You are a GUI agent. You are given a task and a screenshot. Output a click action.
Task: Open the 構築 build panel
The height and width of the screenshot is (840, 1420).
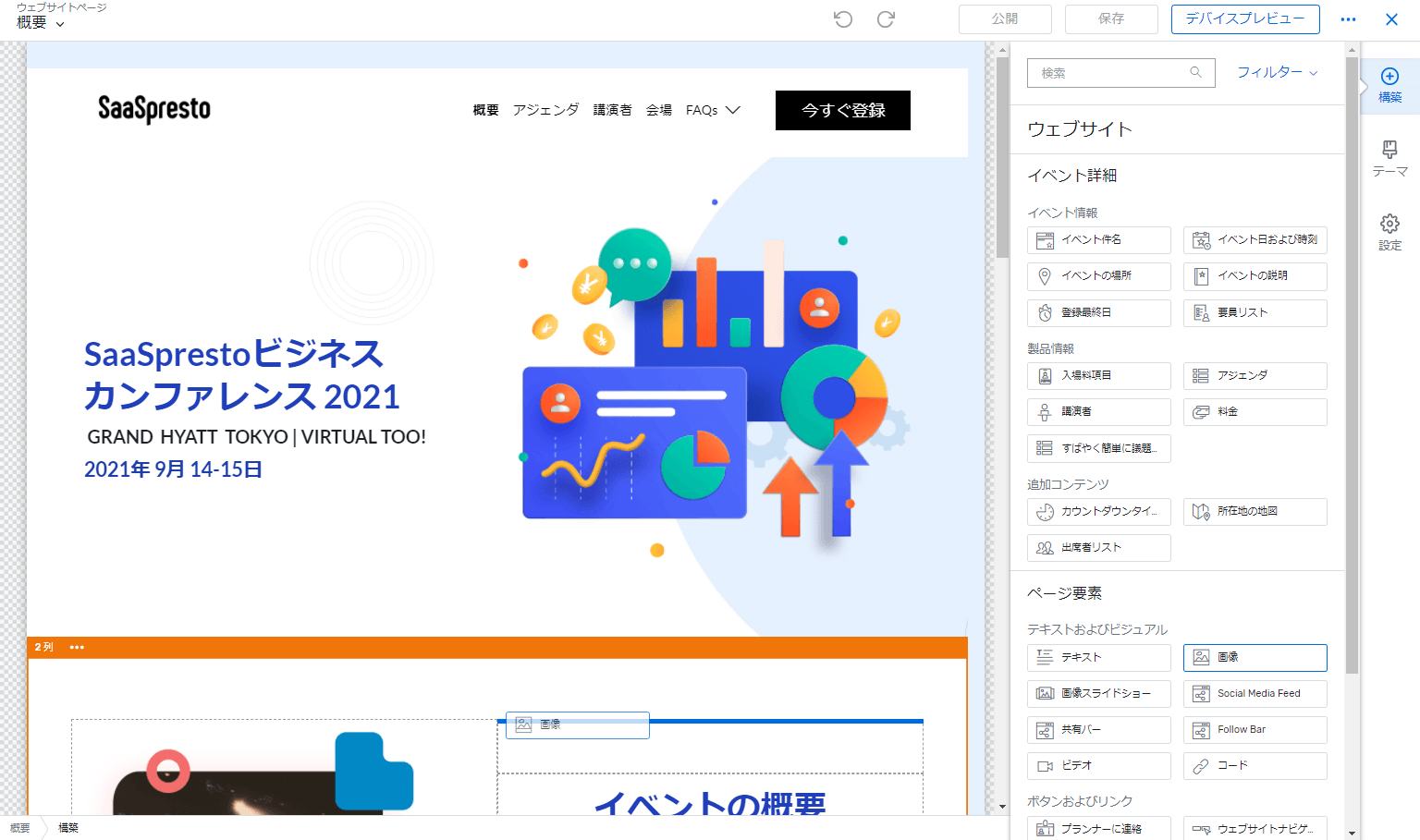pyautogui.click(x=1389, y=85)
